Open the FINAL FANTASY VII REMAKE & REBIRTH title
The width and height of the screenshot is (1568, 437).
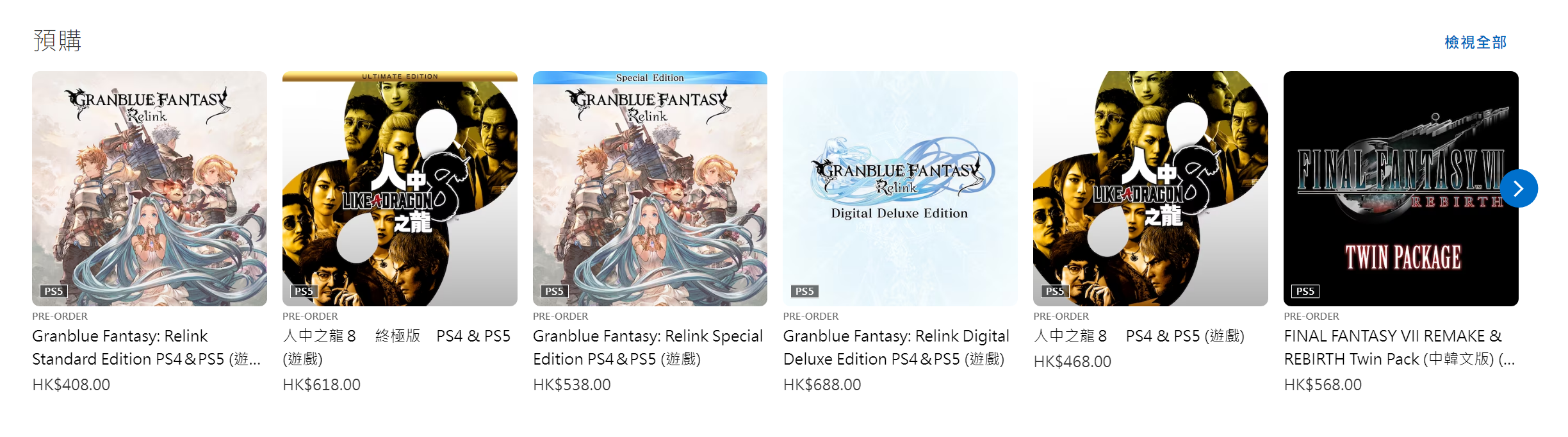(x=1400, y=347)
